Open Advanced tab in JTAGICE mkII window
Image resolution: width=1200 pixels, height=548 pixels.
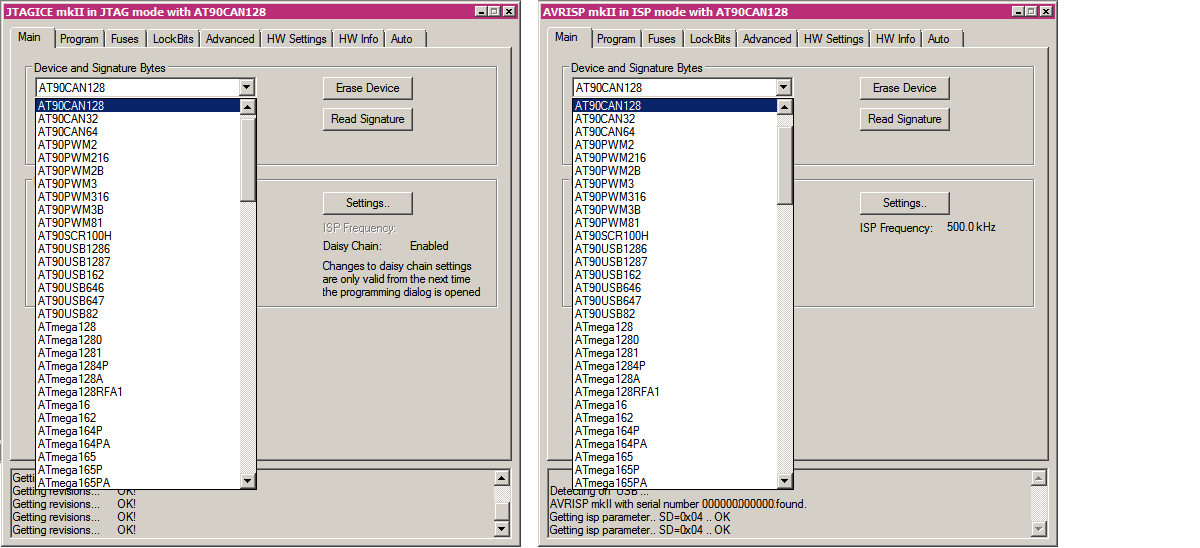click(230, 39)
